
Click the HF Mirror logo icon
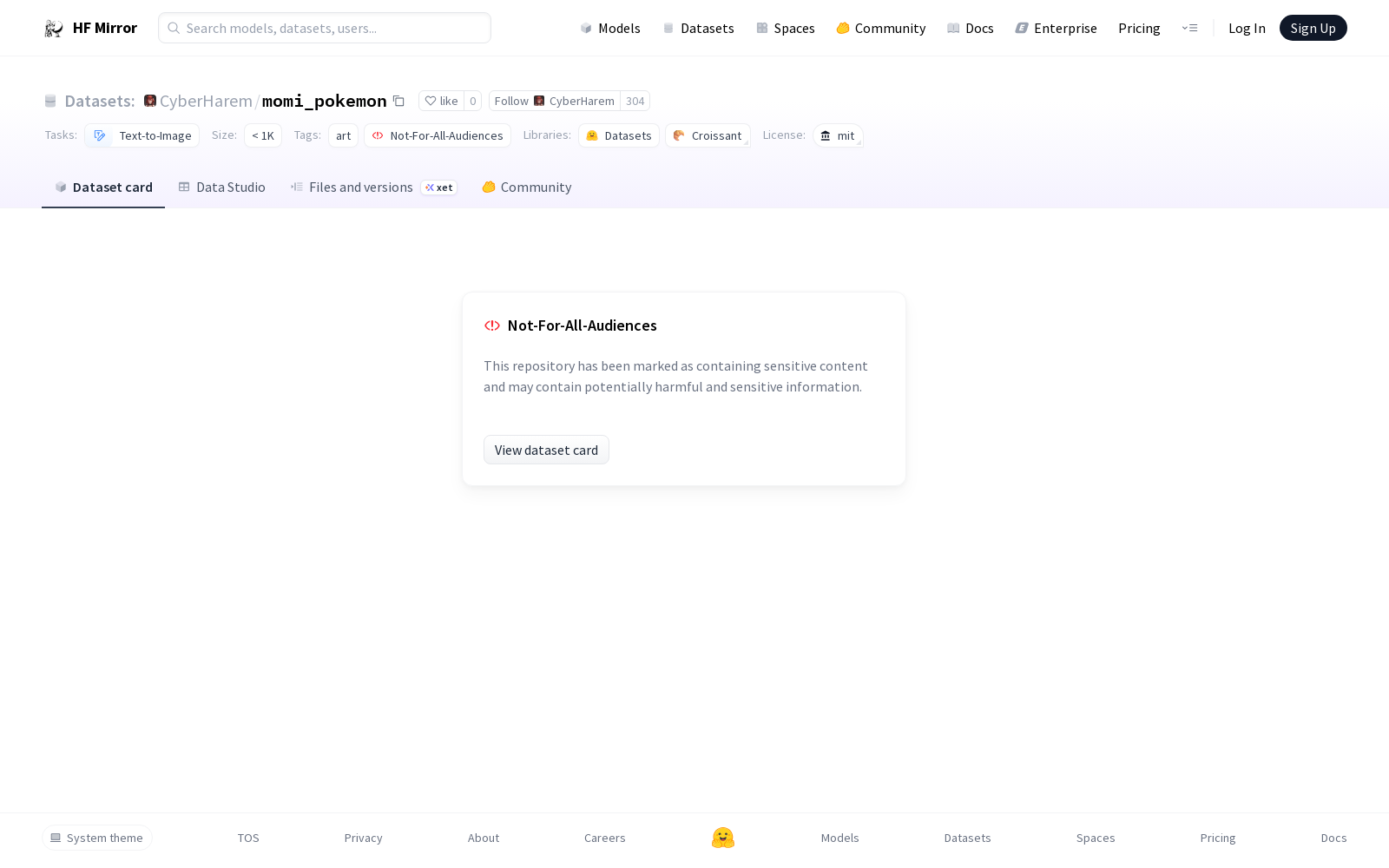54,28
